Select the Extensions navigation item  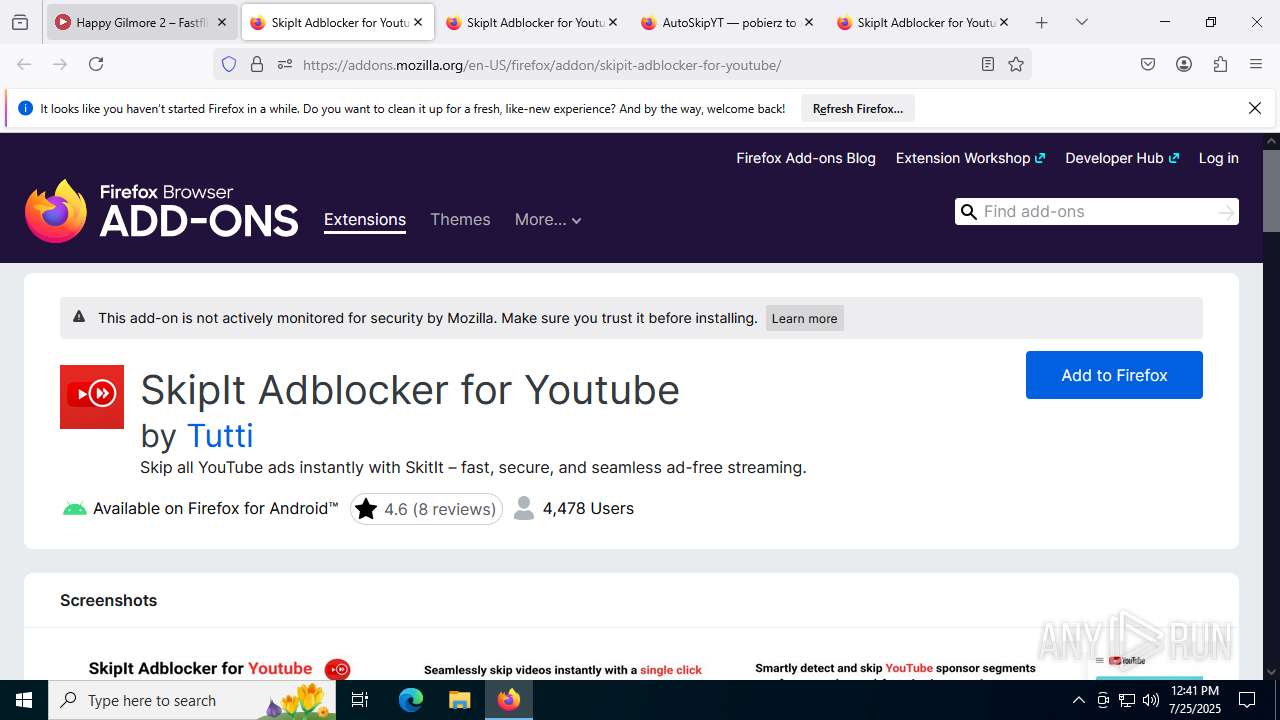[x=365, y=220]
